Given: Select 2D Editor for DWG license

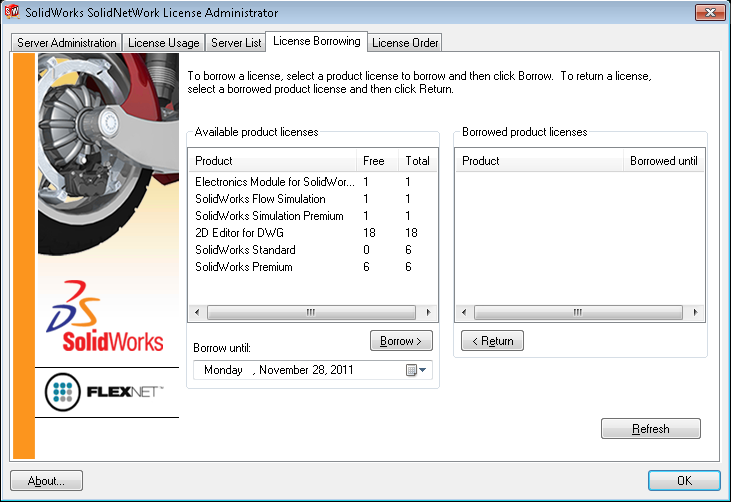Looking at the screenshot, I should pos(238,233).
